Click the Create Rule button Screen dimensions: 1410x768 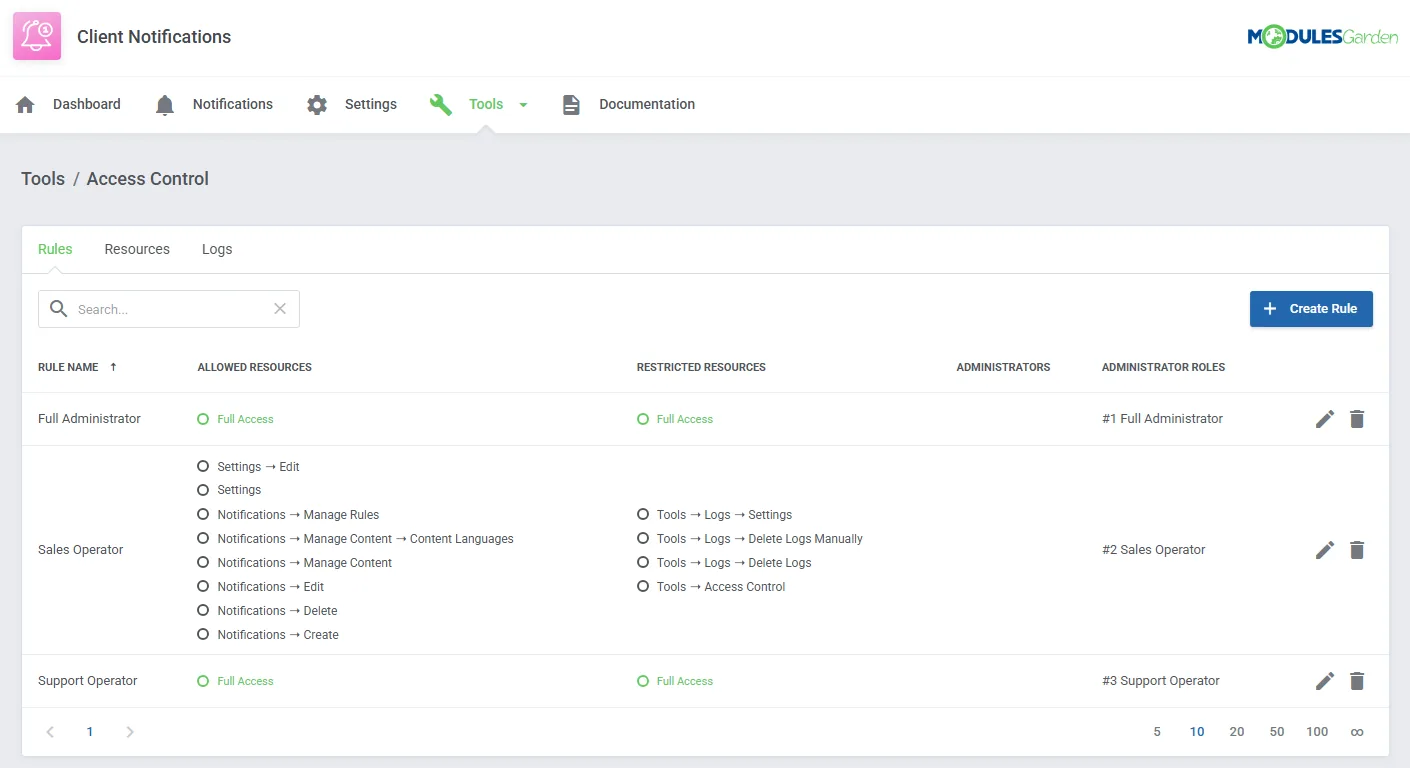(x=1311, y=309)
